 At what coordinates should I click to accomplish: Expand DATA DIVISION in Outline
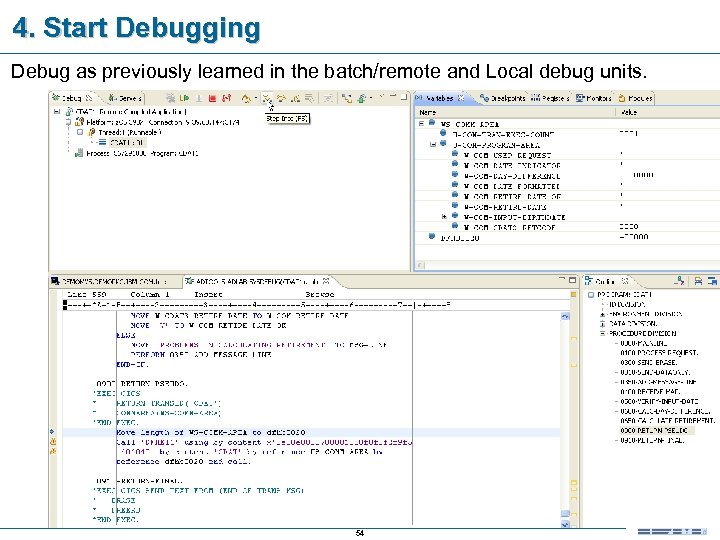[602, 324]
